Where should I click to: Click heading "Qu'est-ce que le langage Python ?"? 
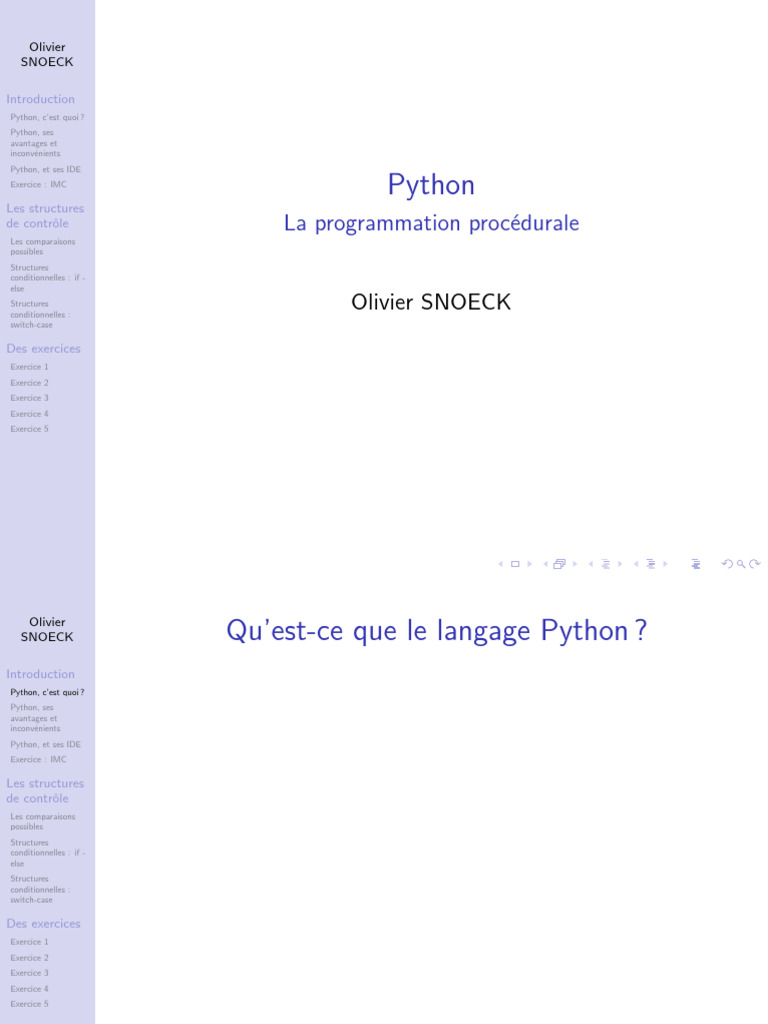tap(436, 631)
